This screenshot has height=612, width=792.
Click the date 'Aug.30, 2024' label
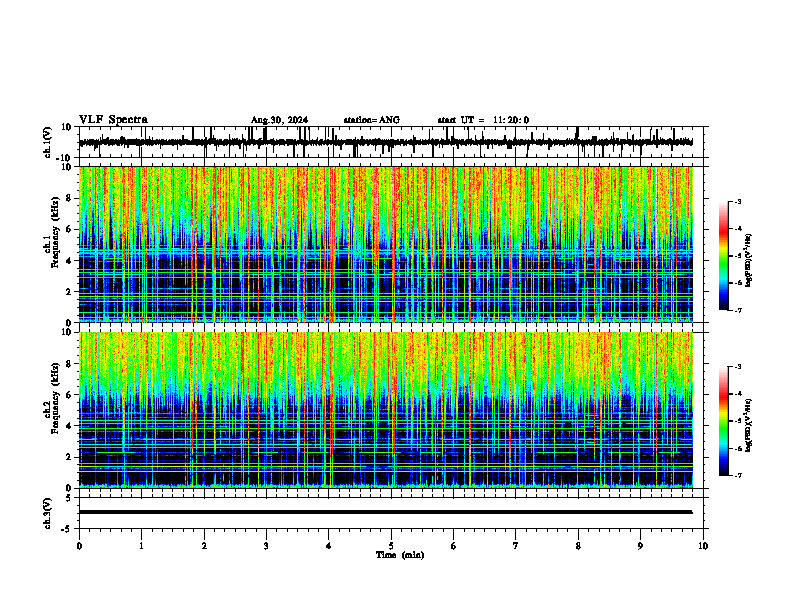coord(279,120)
